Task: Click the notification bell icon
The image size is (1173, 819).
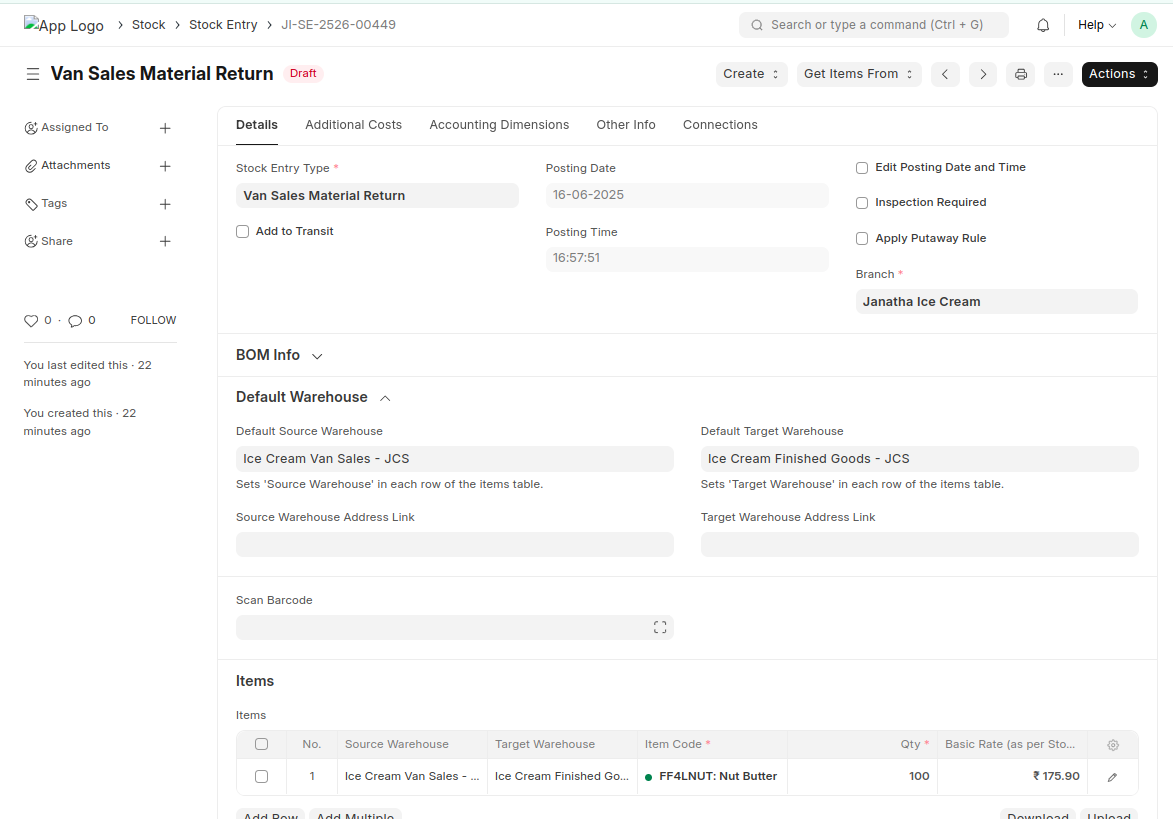Action: (1043, 25)
